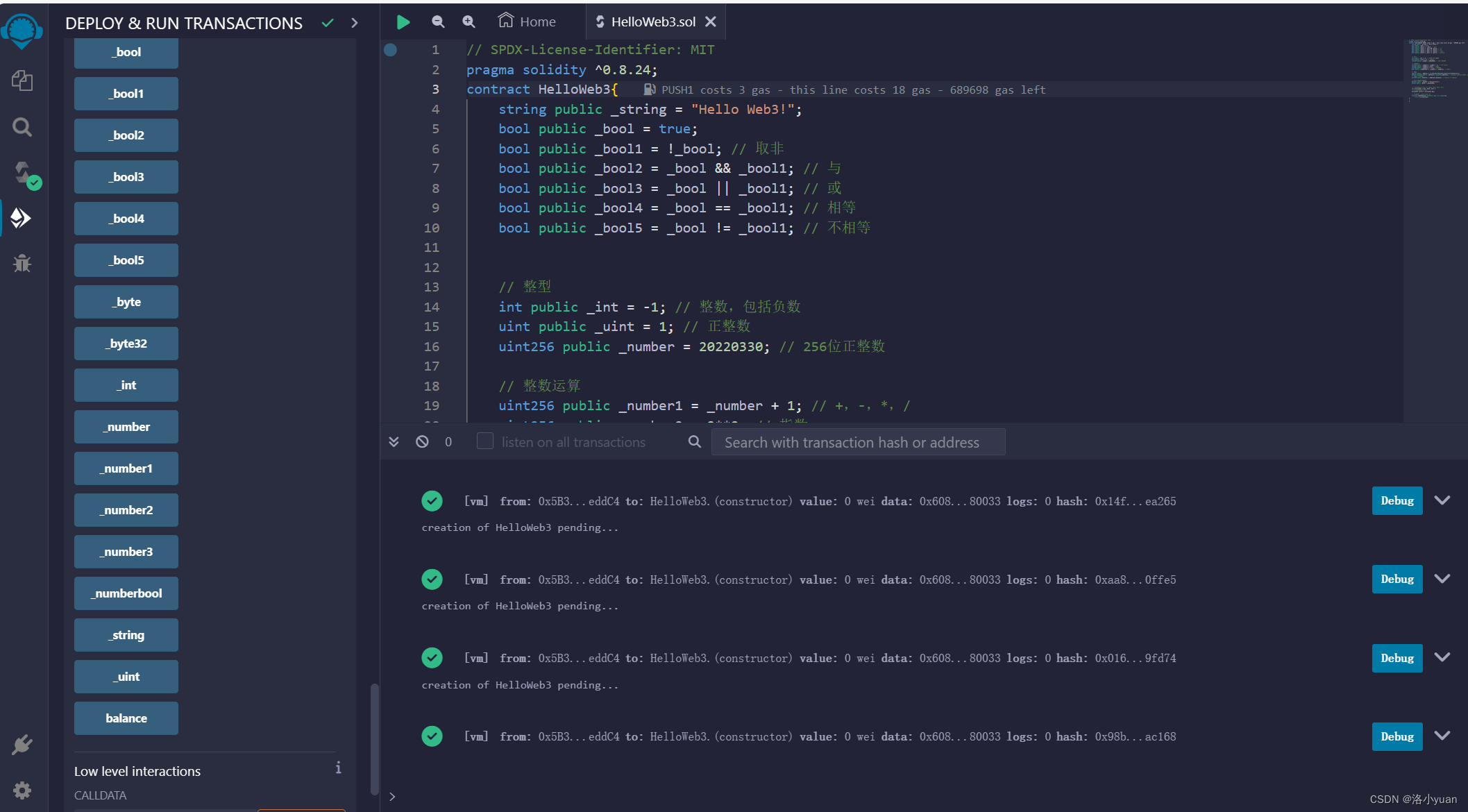Expand transaction details for hash 0x14f...ea265
The width and height of the screenshot is (1468, 812).
point(1442,500)
